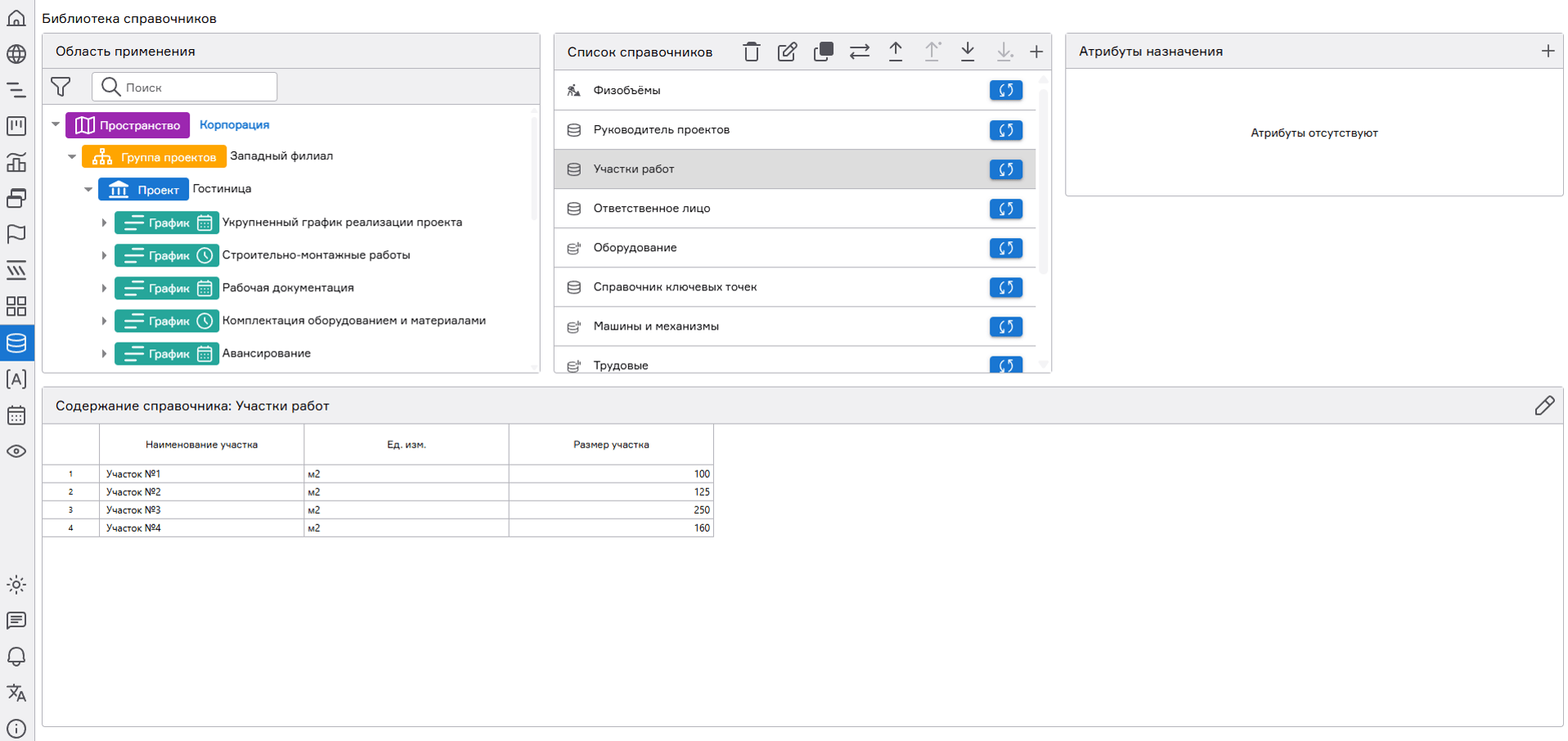
Task: Select Оборудование in the reference list
Action: (635, 248)
